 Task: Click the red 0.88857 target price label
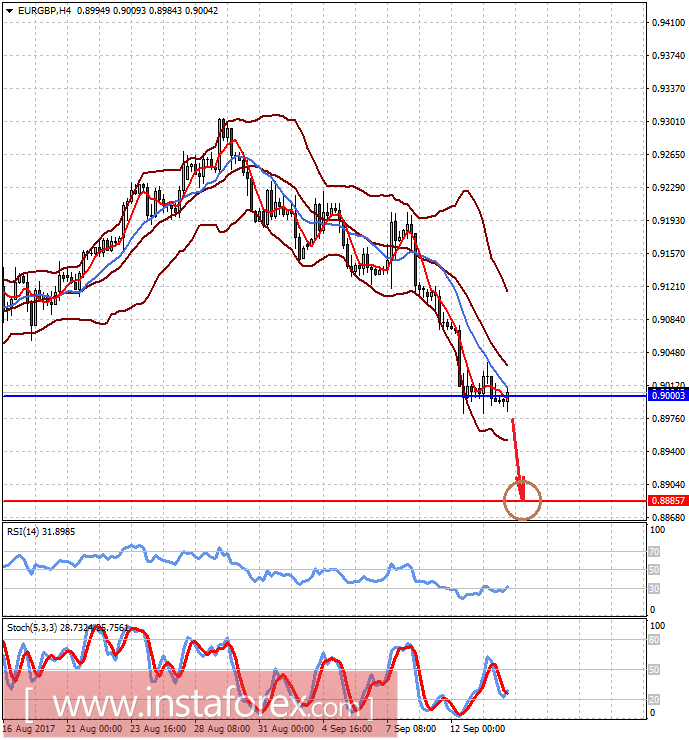click(668, 500)
